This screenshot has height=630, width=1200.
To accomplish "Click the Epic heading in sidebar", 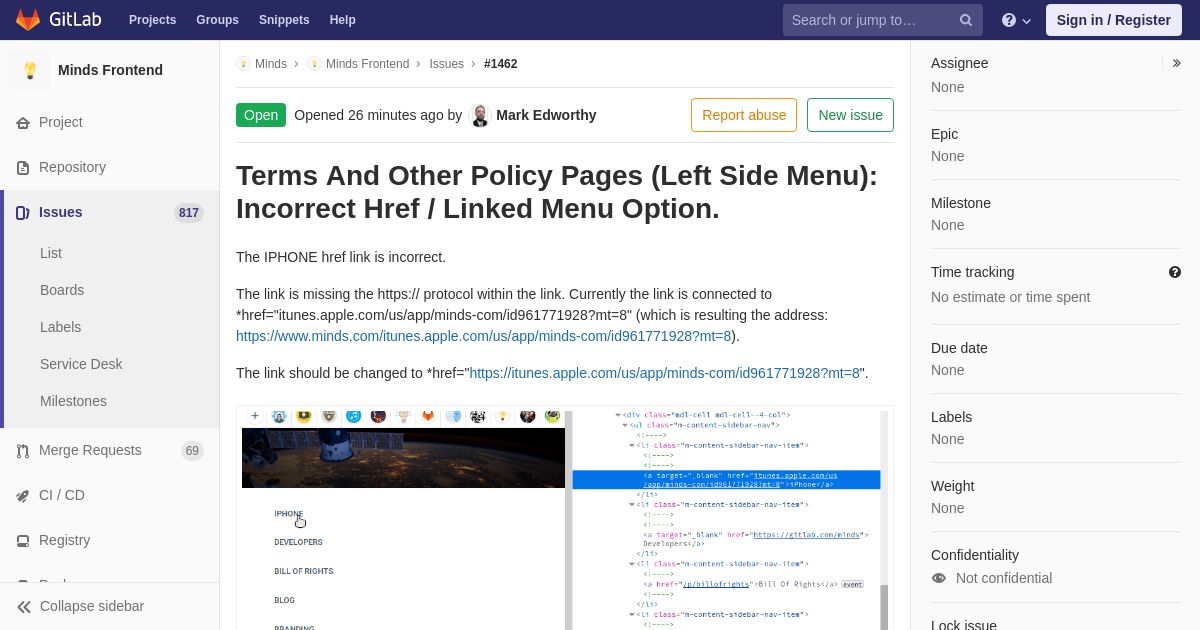I will click(x=945, y=134).
